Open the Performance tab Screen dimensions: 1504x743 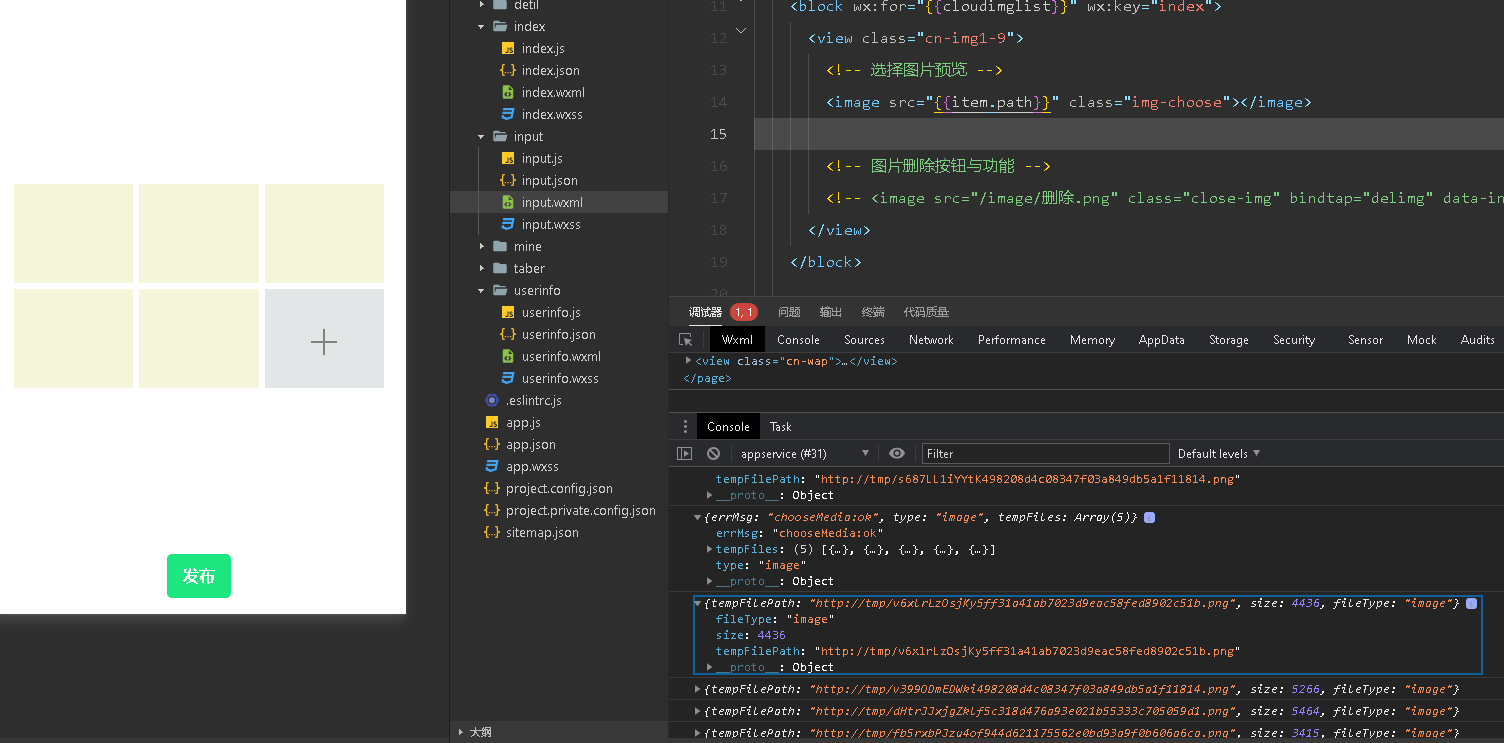point(1012,340)
